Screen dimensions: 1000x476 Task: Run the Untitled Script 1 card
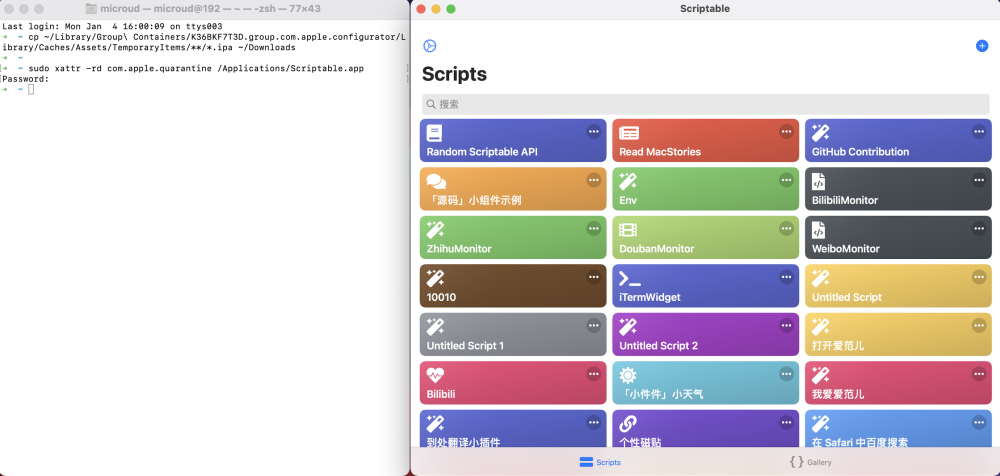(513, 334)
